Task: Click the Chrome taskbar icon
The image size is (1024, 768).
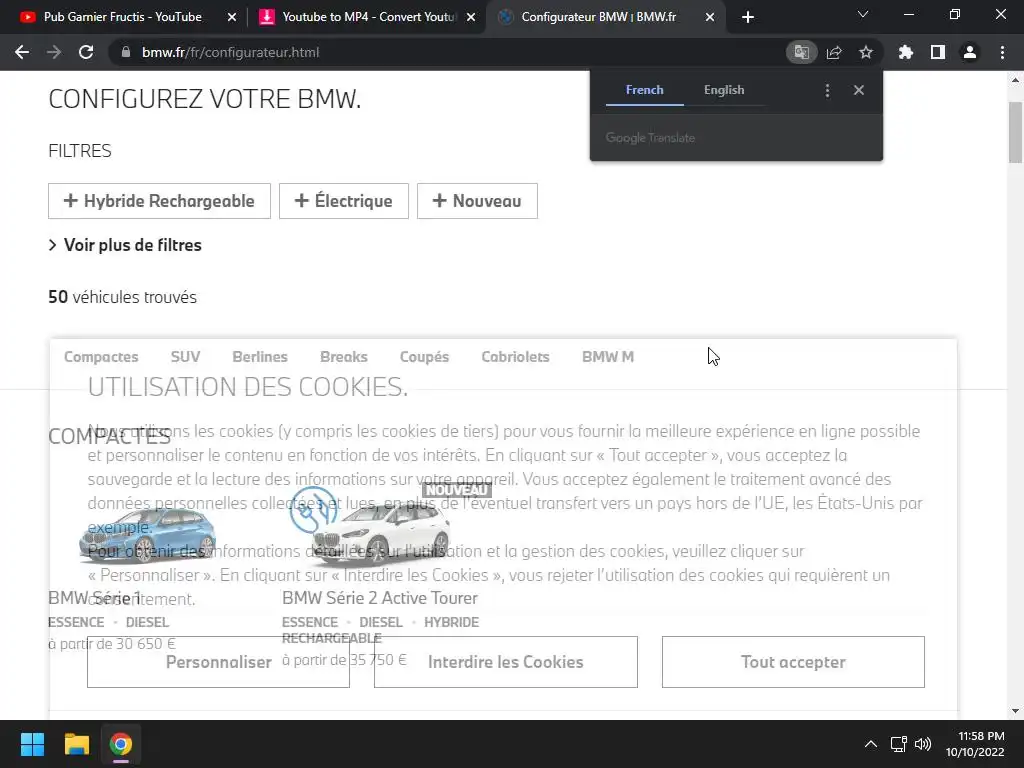Action: click(121, 744)
